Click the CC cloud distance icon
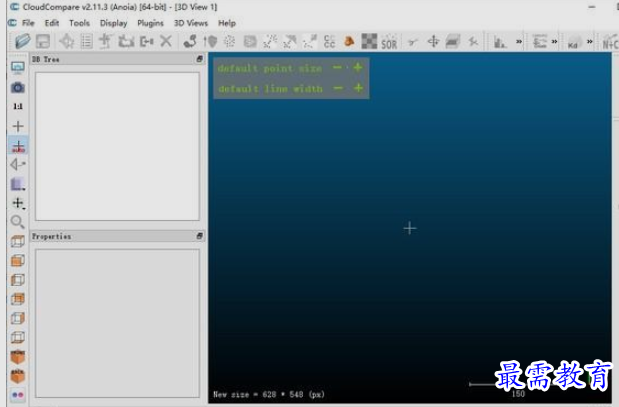 329,41
